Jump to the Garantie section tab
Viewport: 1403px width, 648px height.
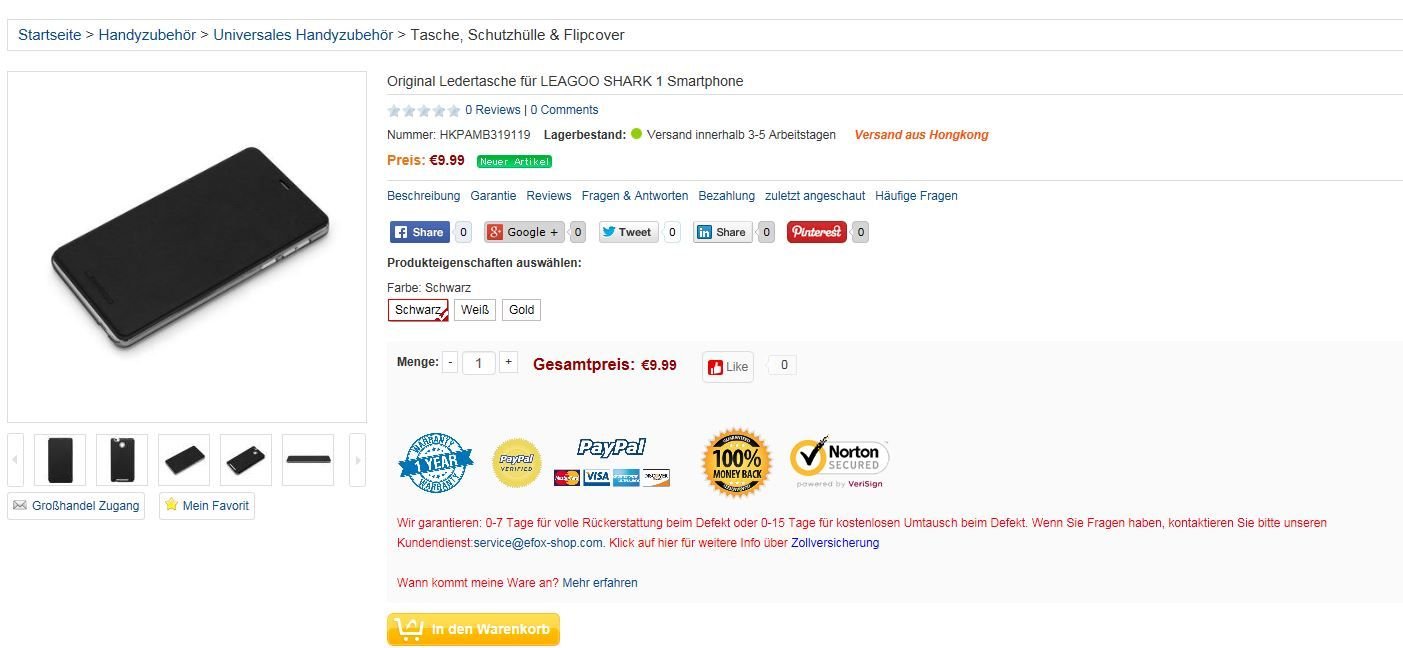coord(493,196)
